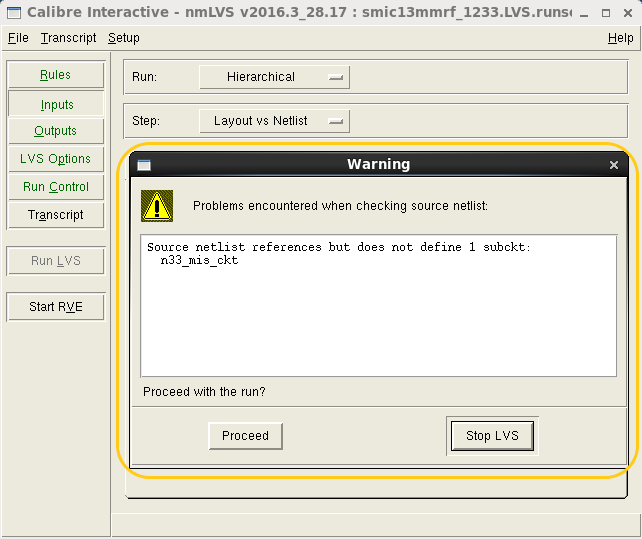Expand the Step Layout vs Netlist dropdown
The height and width of the screenshot is (539, 642).
pyautogui.click(x=274, y=121)
